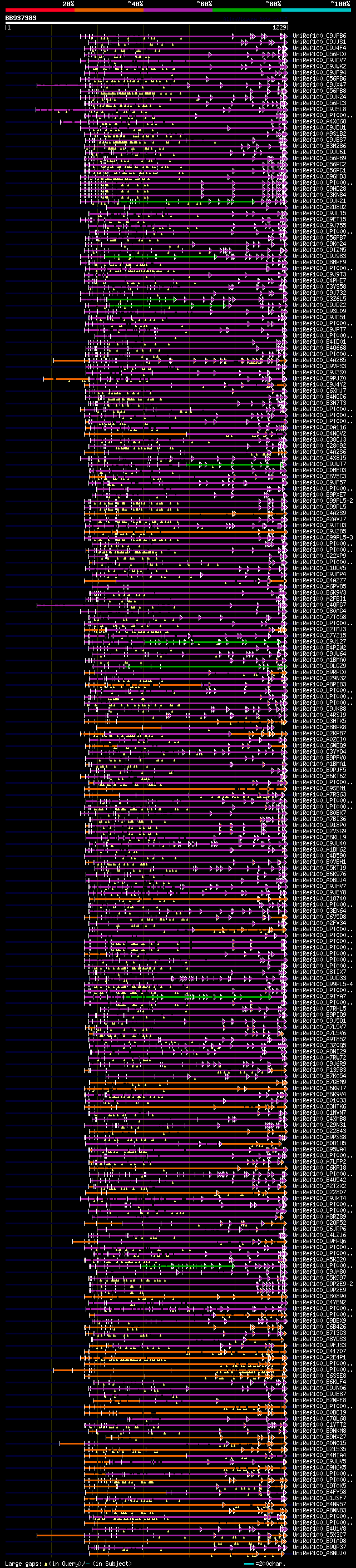This screenshot has width=356, height=1568.
Task: Select hit label UniRef100_Q29N32
Action: tap(319, 678)
